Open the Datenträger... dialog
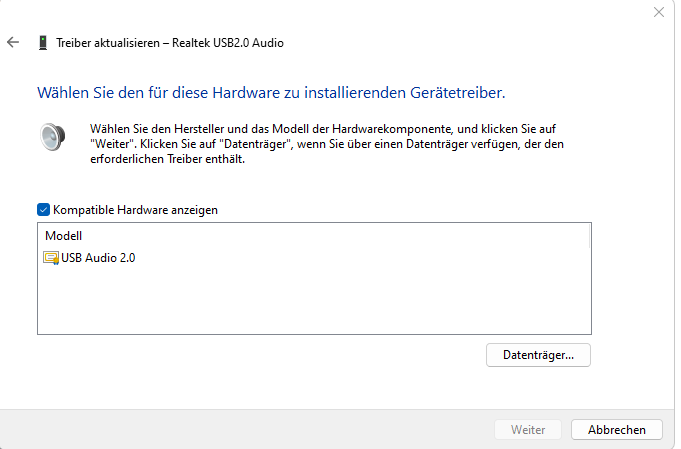The image size is (681, 449). (538, 355)
